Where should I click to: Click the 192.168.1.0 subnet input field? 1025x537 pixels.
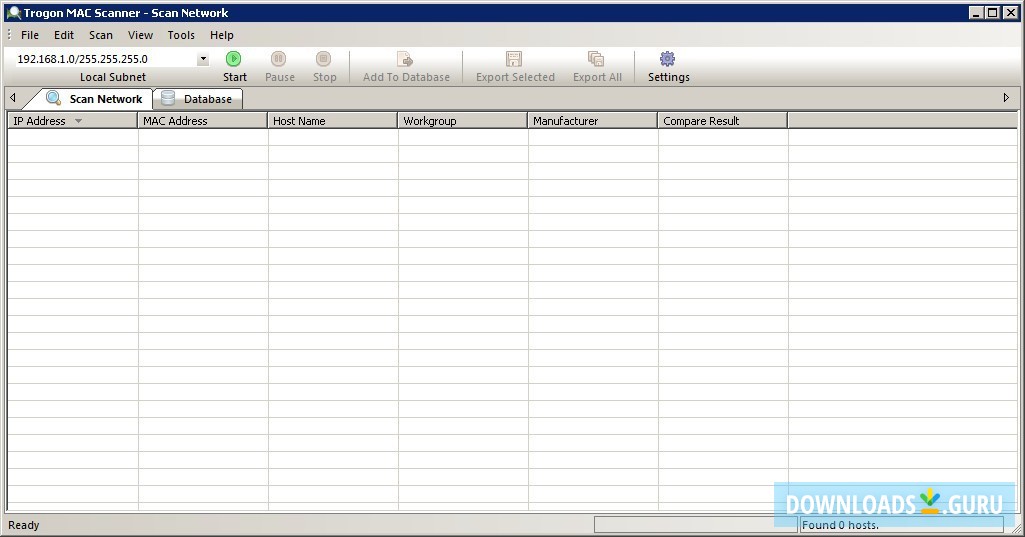click(x=105, y=59)
